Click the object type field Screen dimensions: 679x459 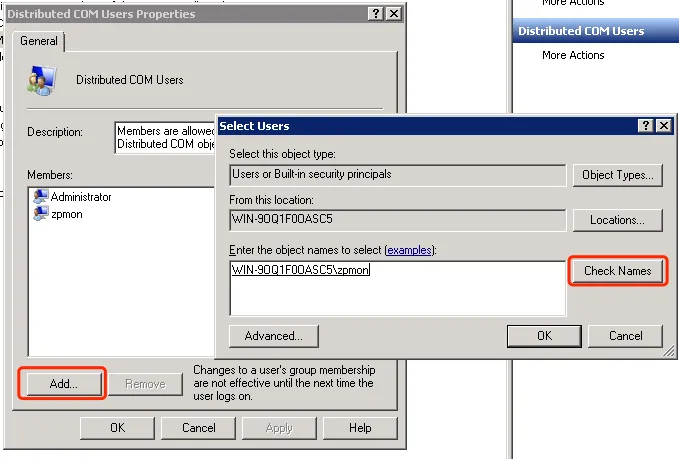tap(398, 175)
